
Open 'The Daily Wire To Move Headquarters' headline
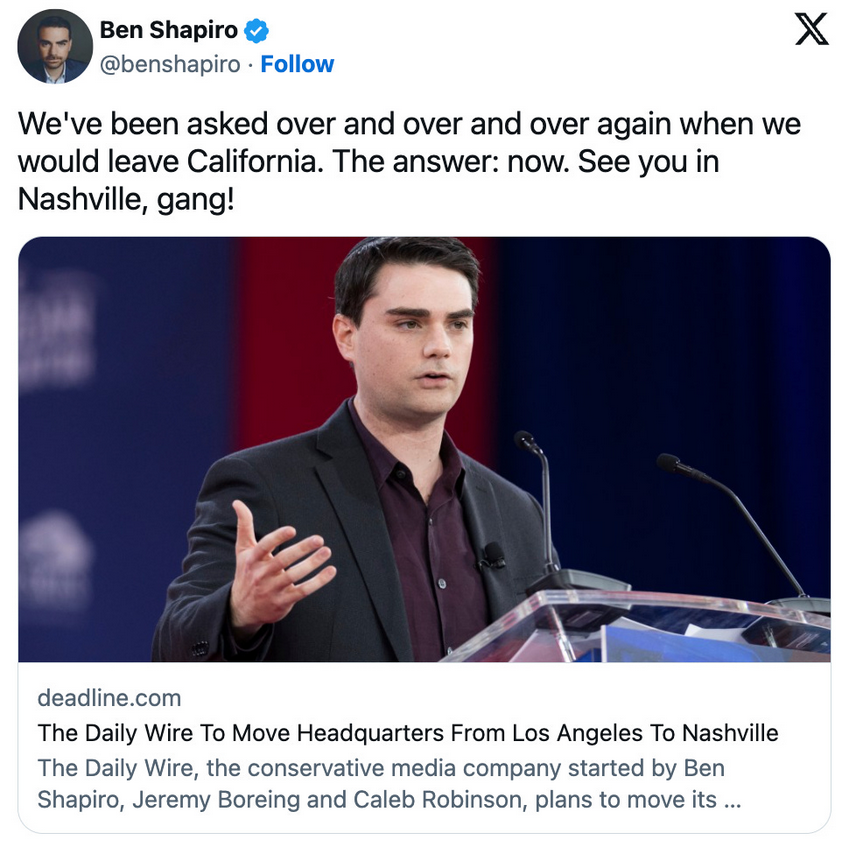coord(408,733)
